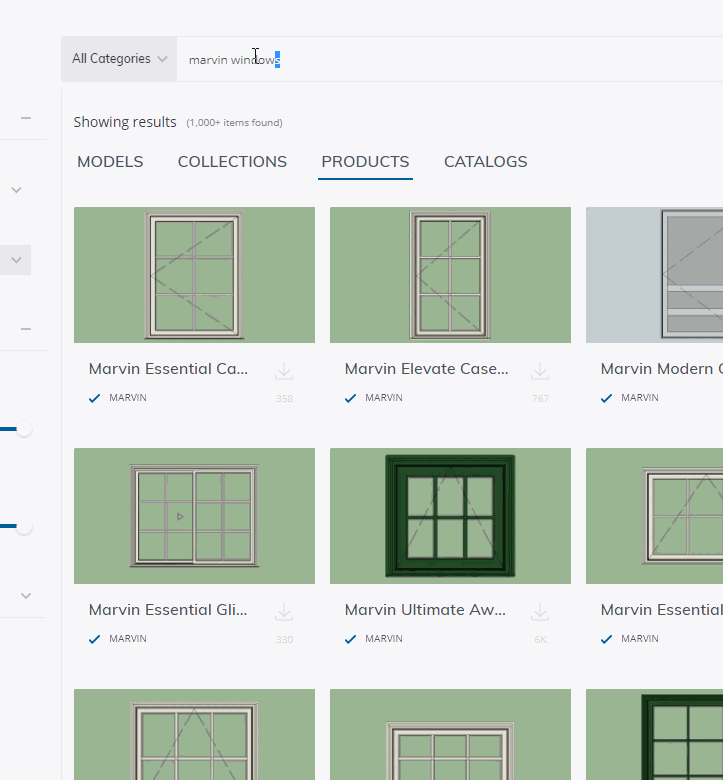Switch to the COLLECTIONS tab
This screenshot has height=780, width=723.
(232, 162)
